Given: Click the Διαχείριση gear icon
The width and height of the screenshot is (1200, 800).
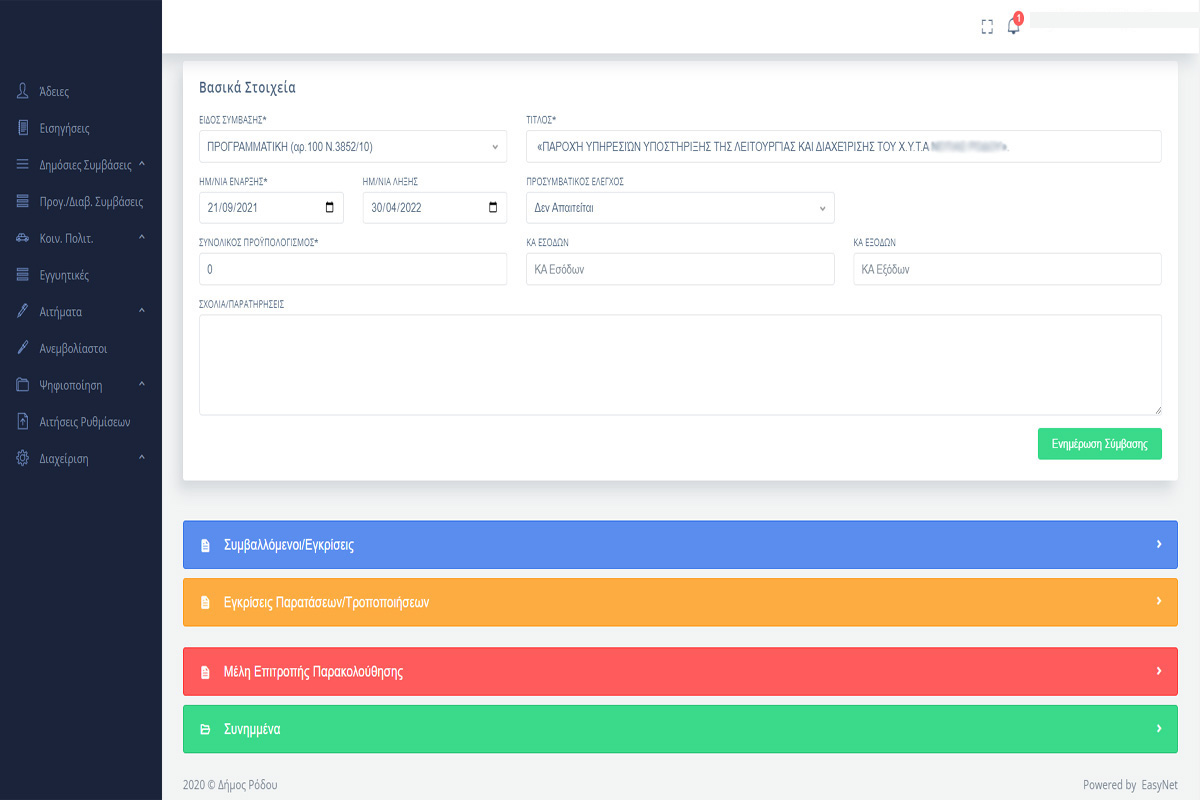Looking at the screenshot, I should click(x=23, y=458).
